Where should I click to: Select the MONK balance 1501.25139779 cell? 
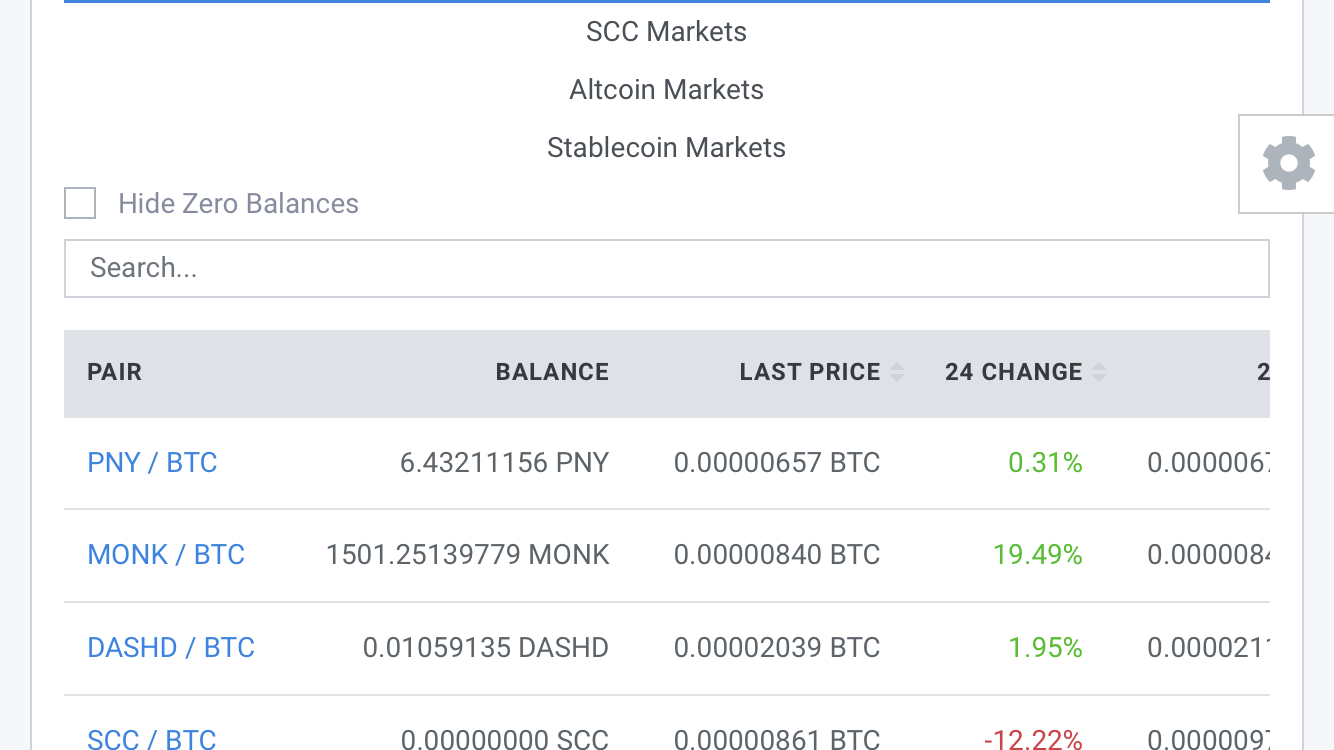coord(468,555)
